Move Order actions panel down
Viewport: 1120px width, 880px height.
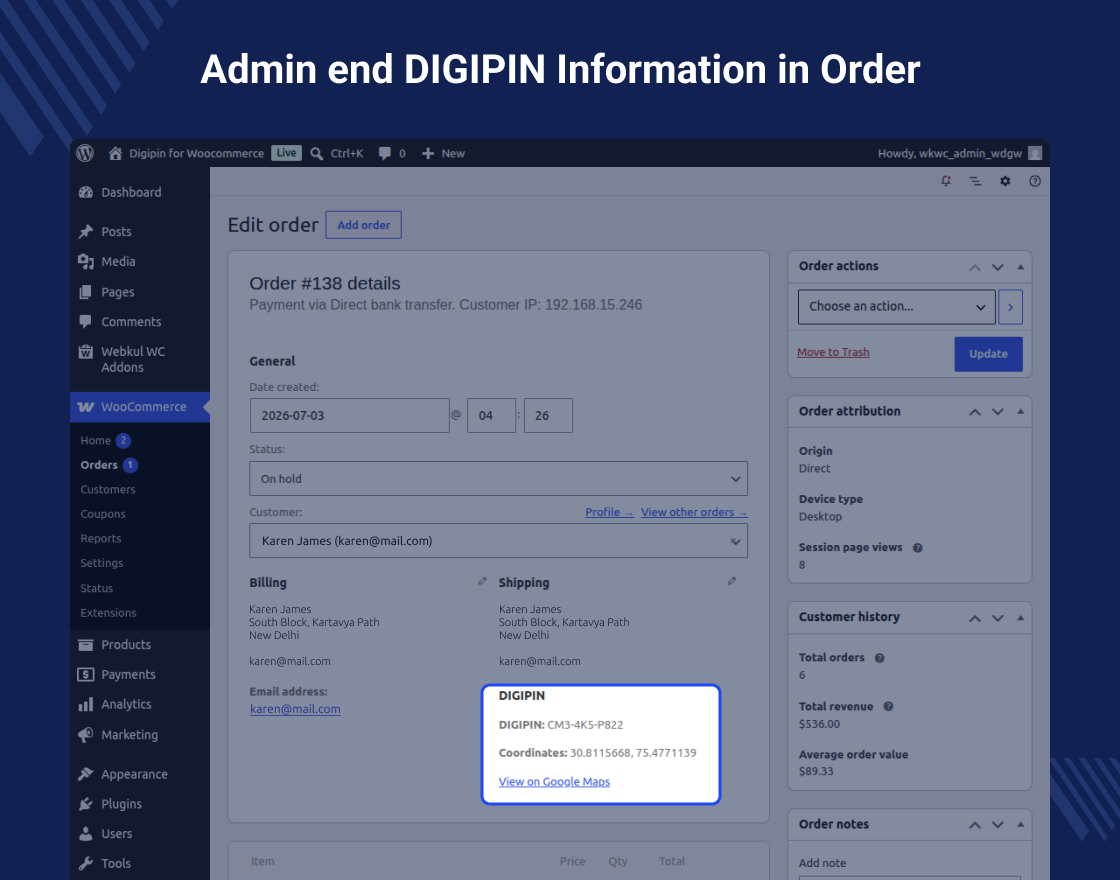pos(998,267)
